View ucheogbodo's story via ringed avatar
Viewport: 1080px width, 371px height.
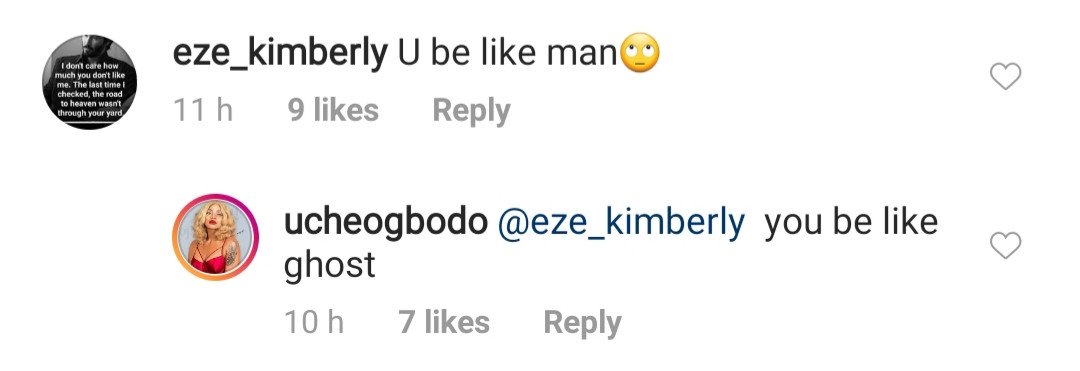(214, 237)
